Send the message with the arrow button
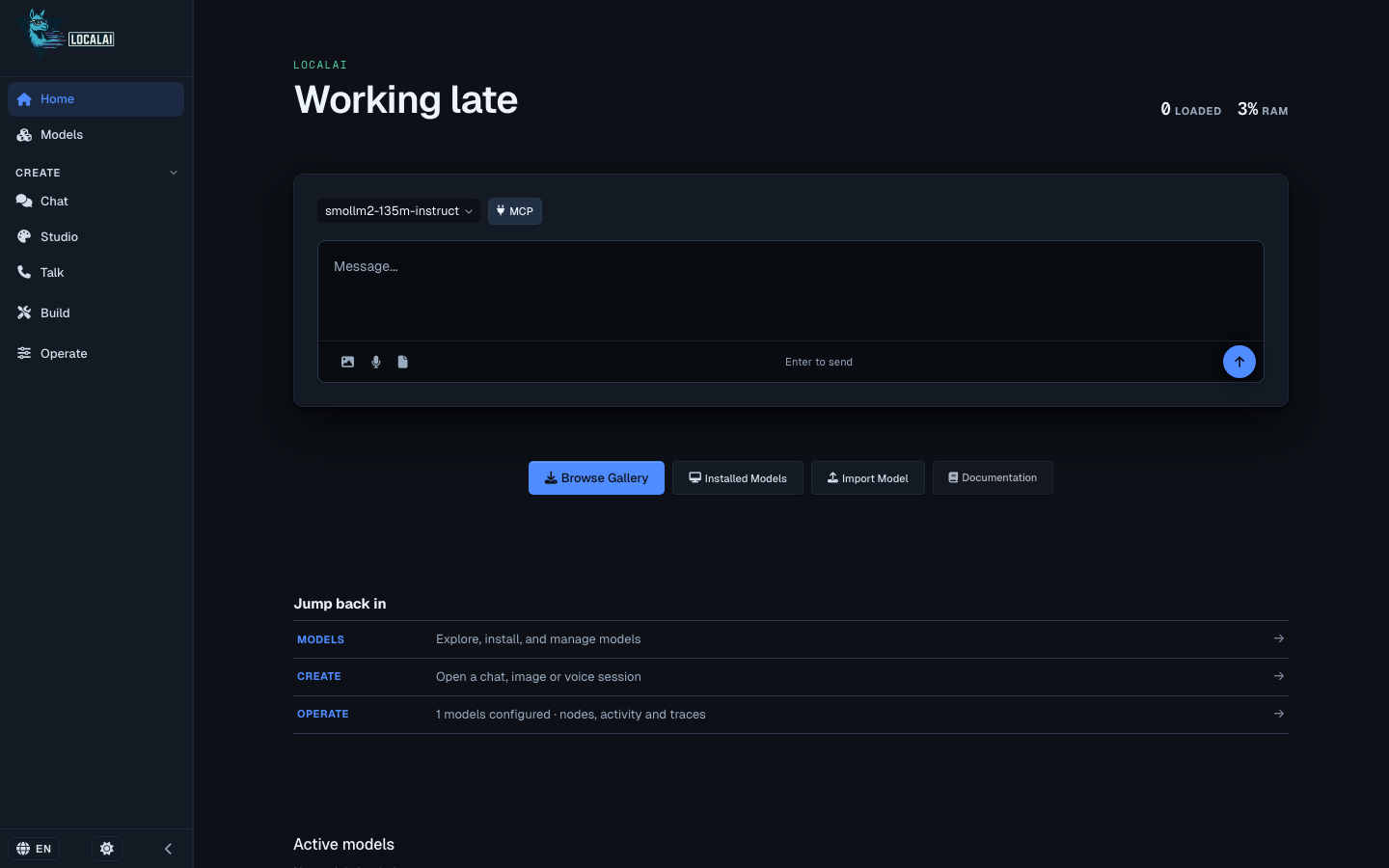 click(x=1239, y=362)
